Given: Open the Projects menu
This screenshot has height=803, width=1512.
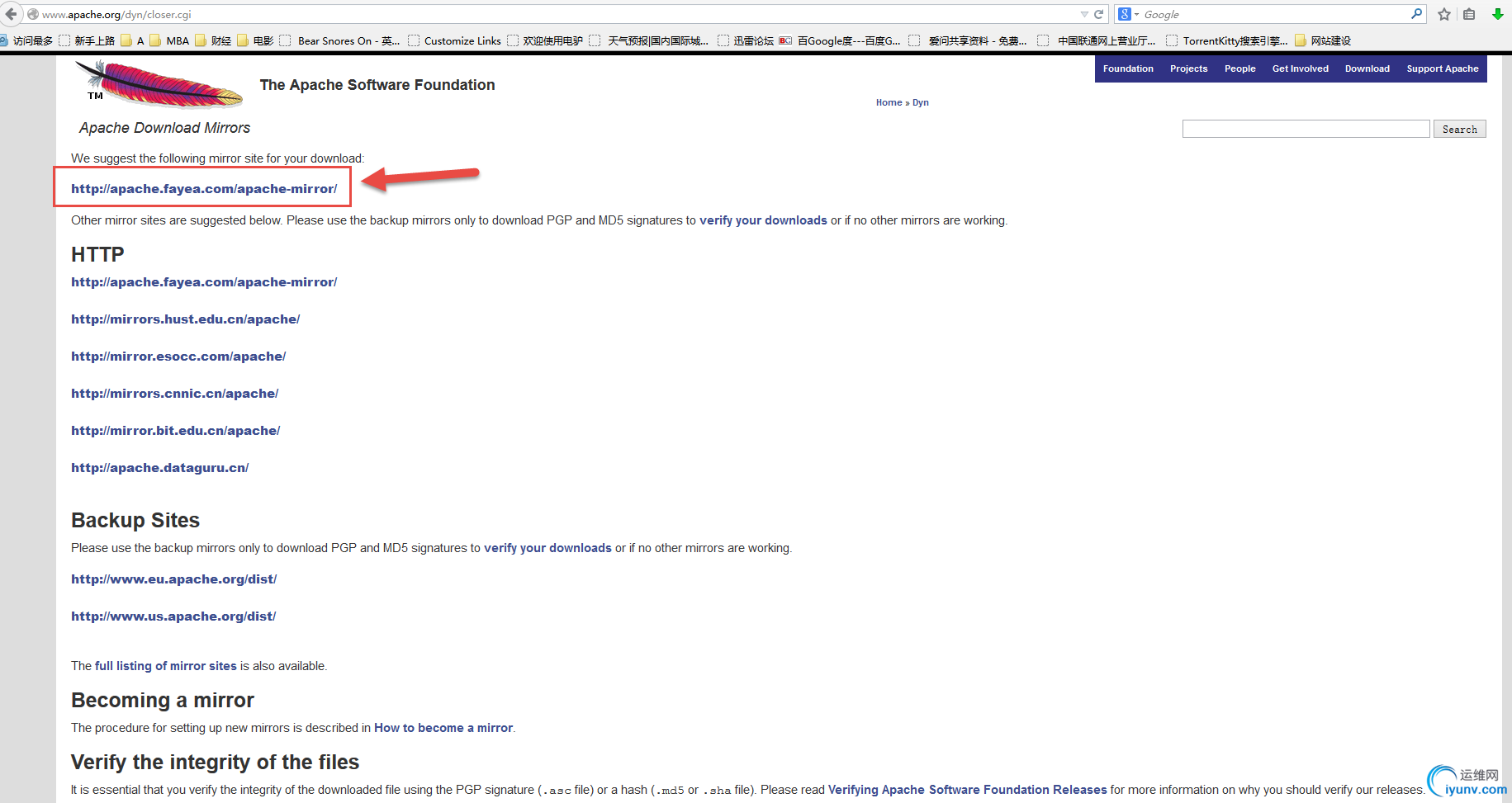Looking at the screenshot, I should click(x=1188, y=68).
